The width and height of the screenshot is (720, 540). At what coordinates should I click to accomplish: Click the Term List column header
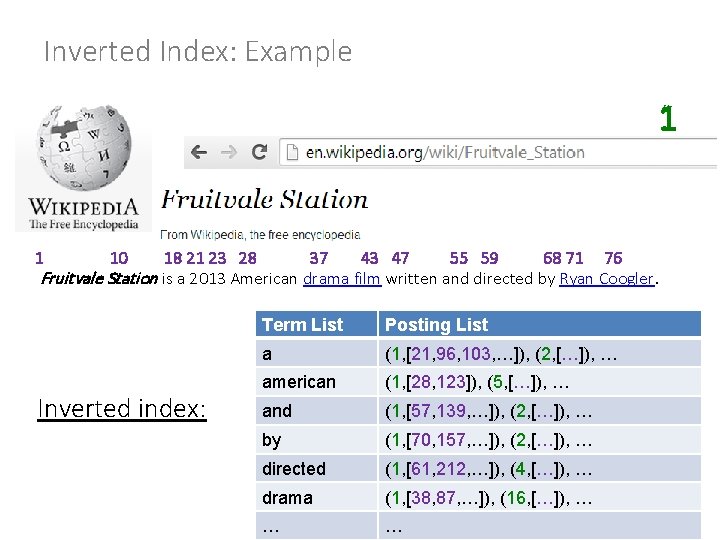pyautogui.click(x=302, y=324)
